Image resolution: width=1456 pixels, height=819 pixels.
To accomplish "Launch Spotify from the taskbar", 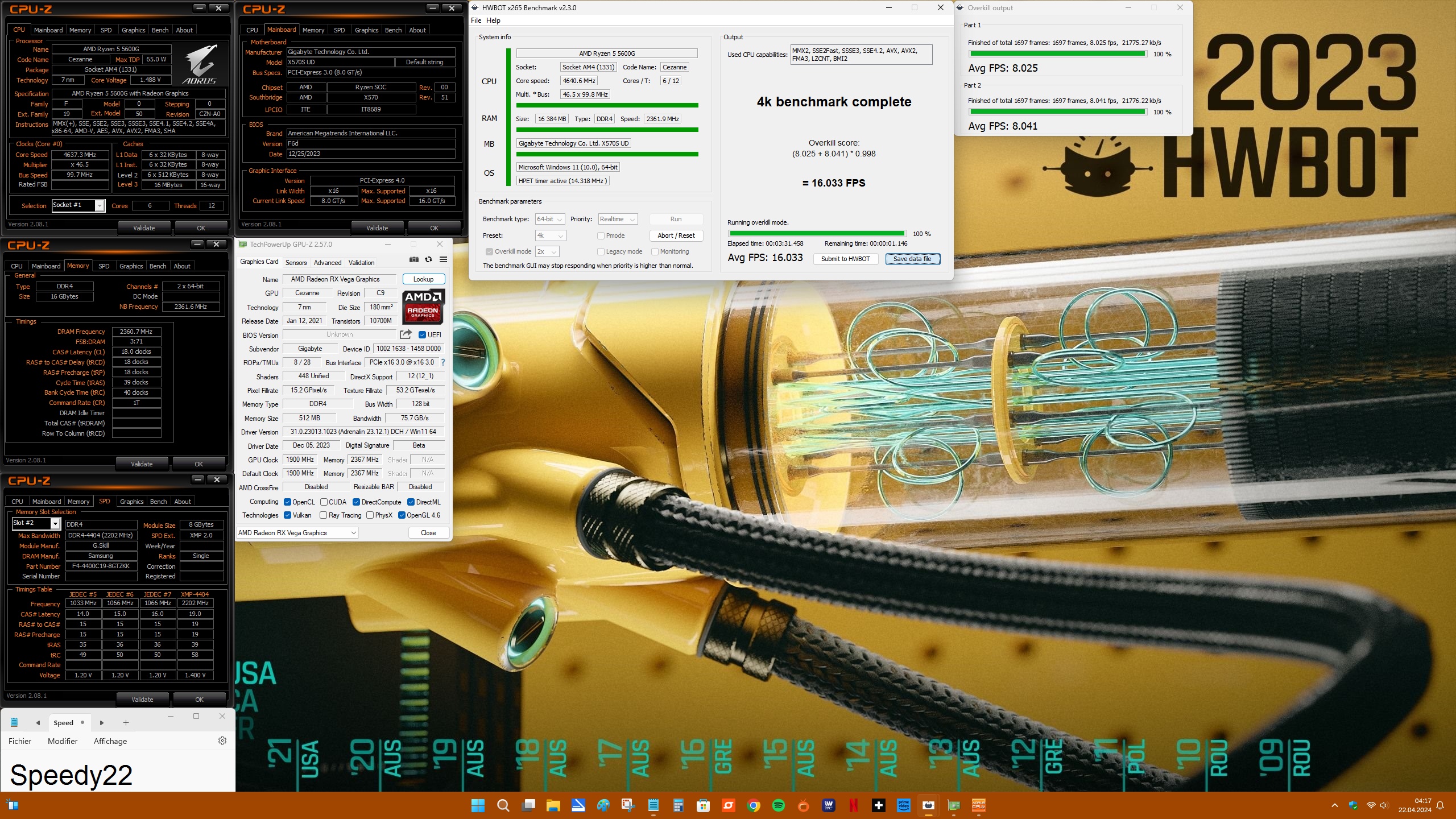I will click(x=779, y=805).
